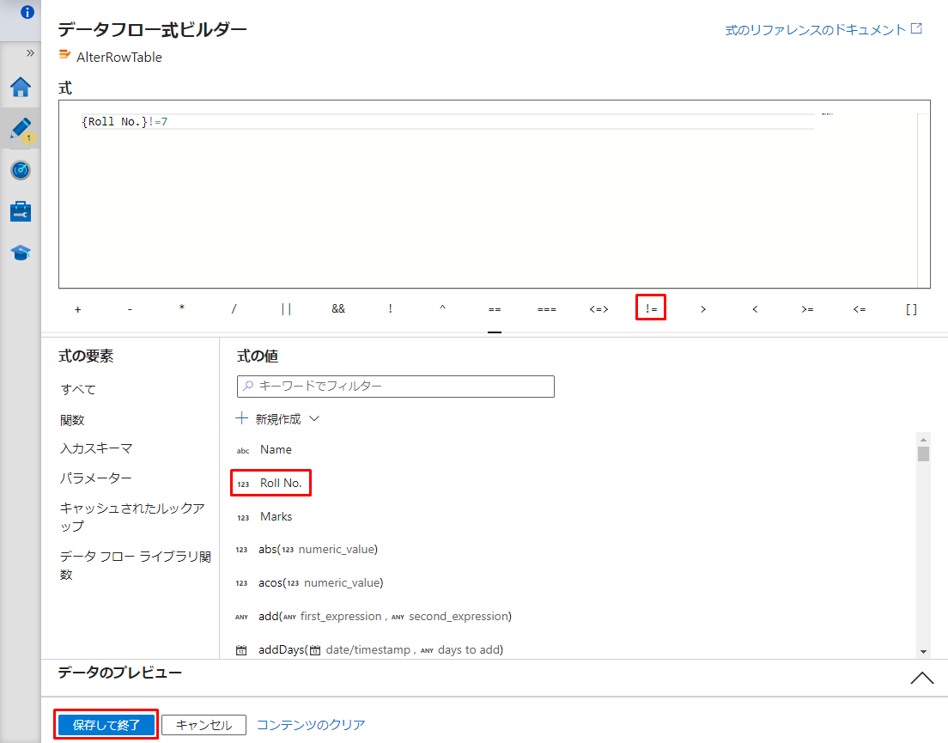Image resolution: width=948 pixels, height=743 pixels.
Task: Select 関数 in expression elements list
Action: click(x=72, y=420)
